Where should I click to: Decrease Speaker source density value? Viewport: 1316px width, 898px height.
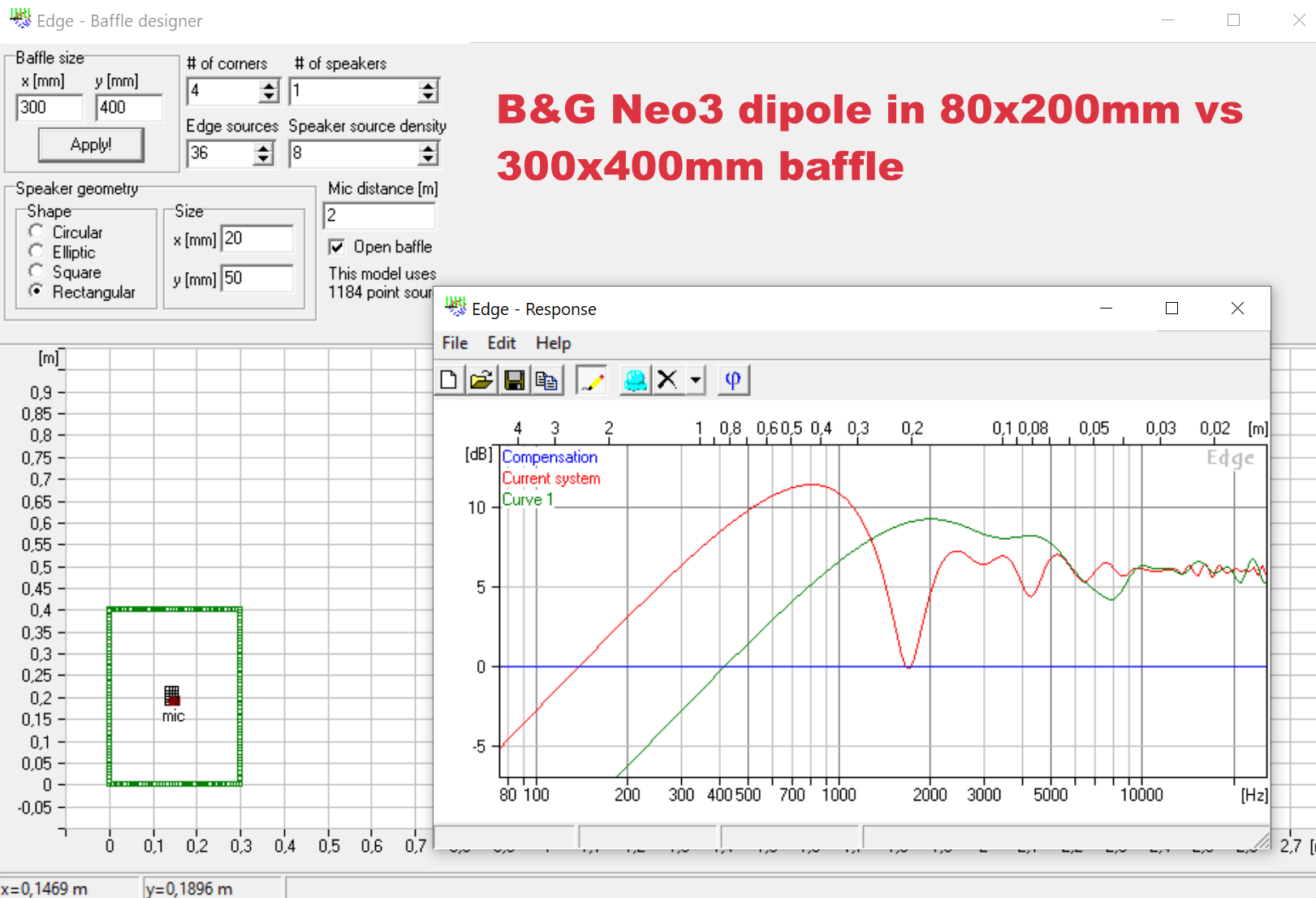[x=429, y=159]
